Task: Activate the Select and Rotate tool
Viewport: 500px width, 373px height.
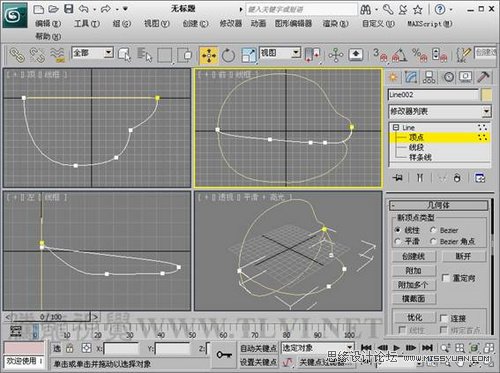Action: tap(228, 55)
